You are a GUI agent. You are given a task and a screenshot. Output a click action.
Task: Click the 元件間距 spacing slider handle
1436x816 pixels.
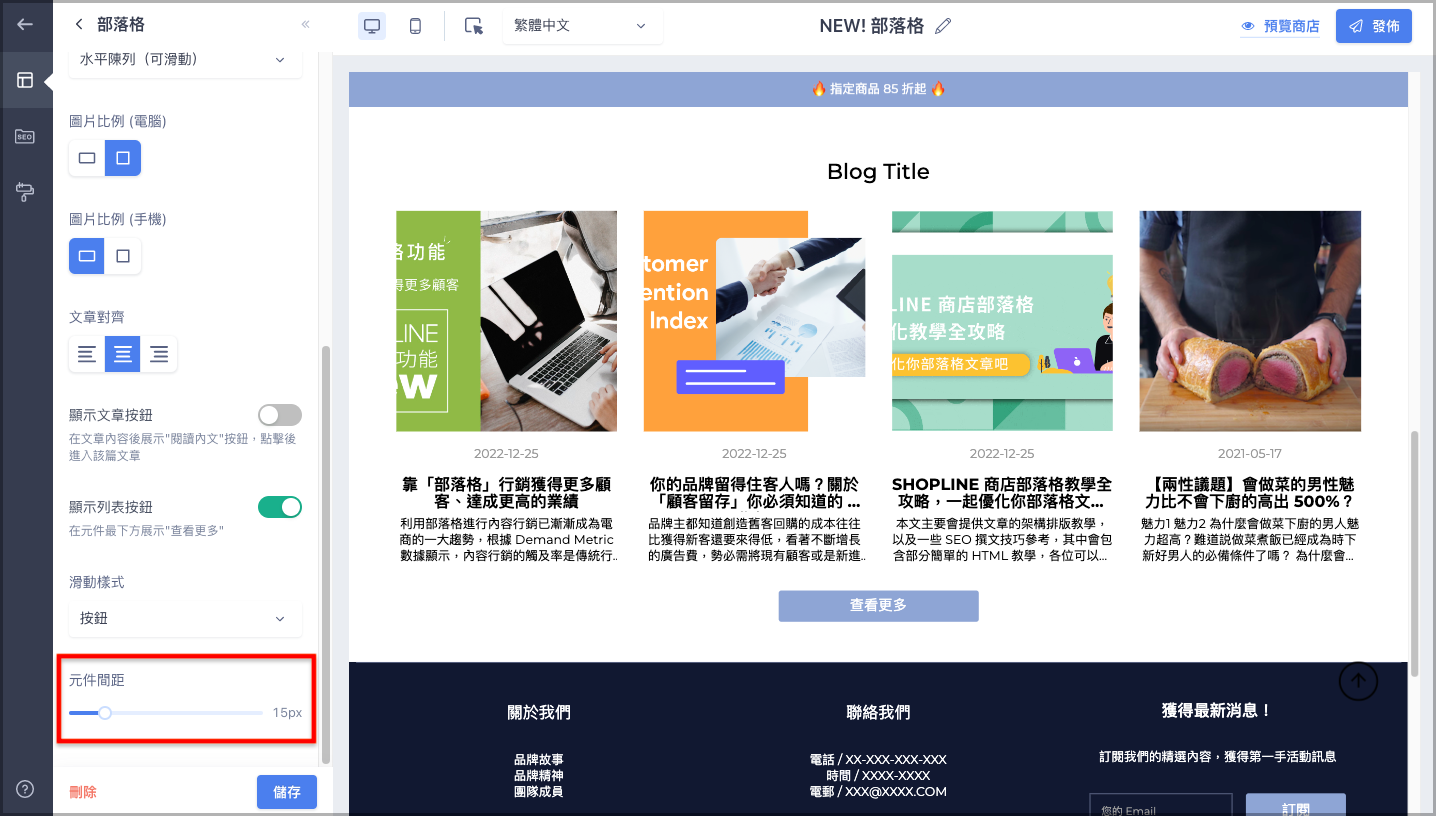105,713
